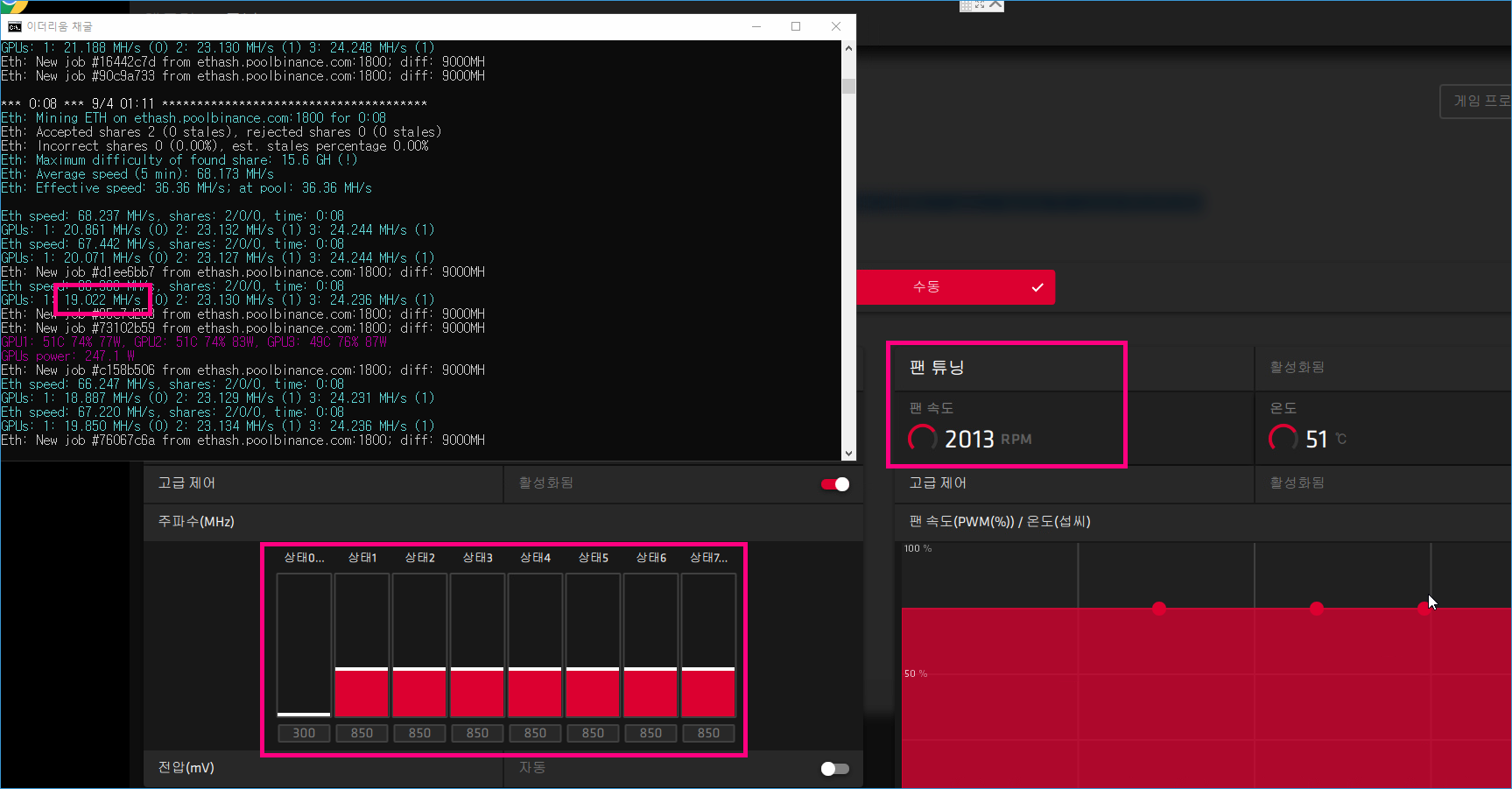
Task: Click the 상태4 frequency slider bar
Action: [x=535, y=645]
